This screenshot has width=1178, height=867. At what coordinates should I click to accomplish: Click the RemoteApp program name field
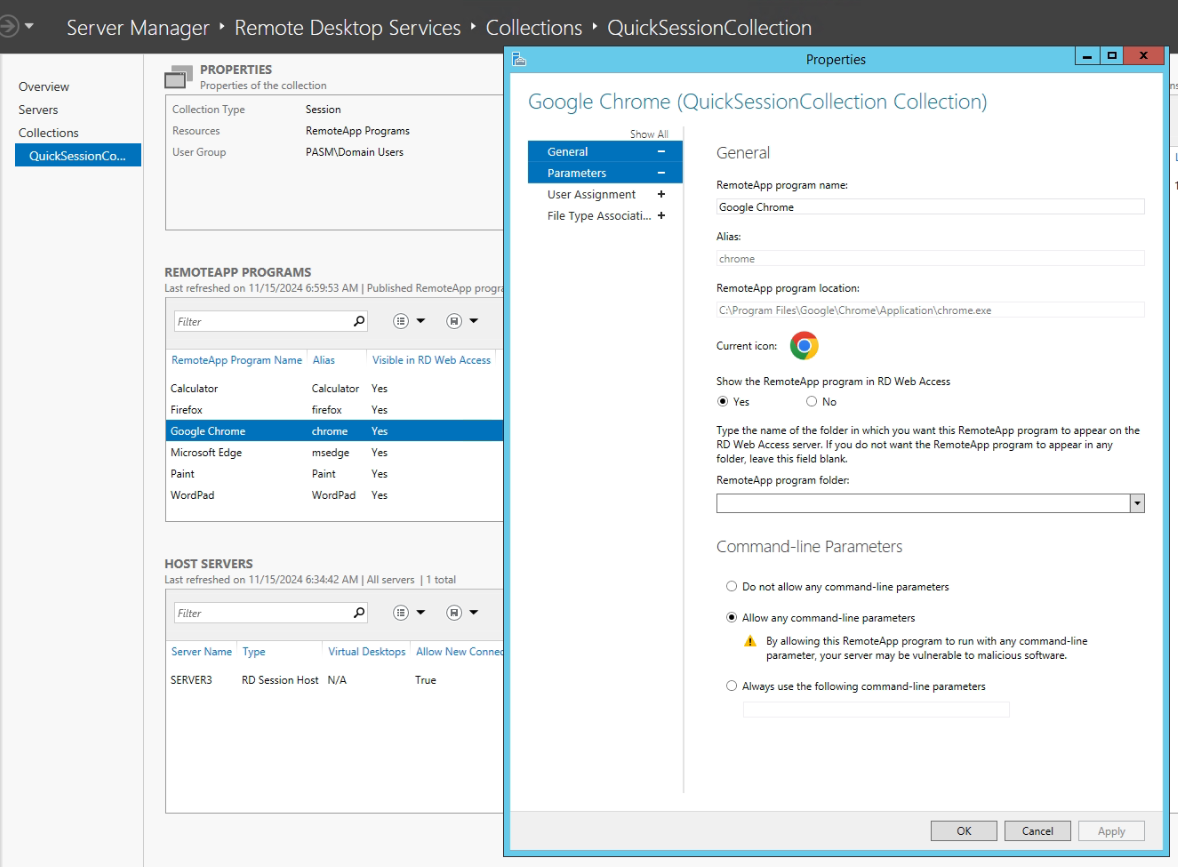pyautogui.click(x=930, y=207)
